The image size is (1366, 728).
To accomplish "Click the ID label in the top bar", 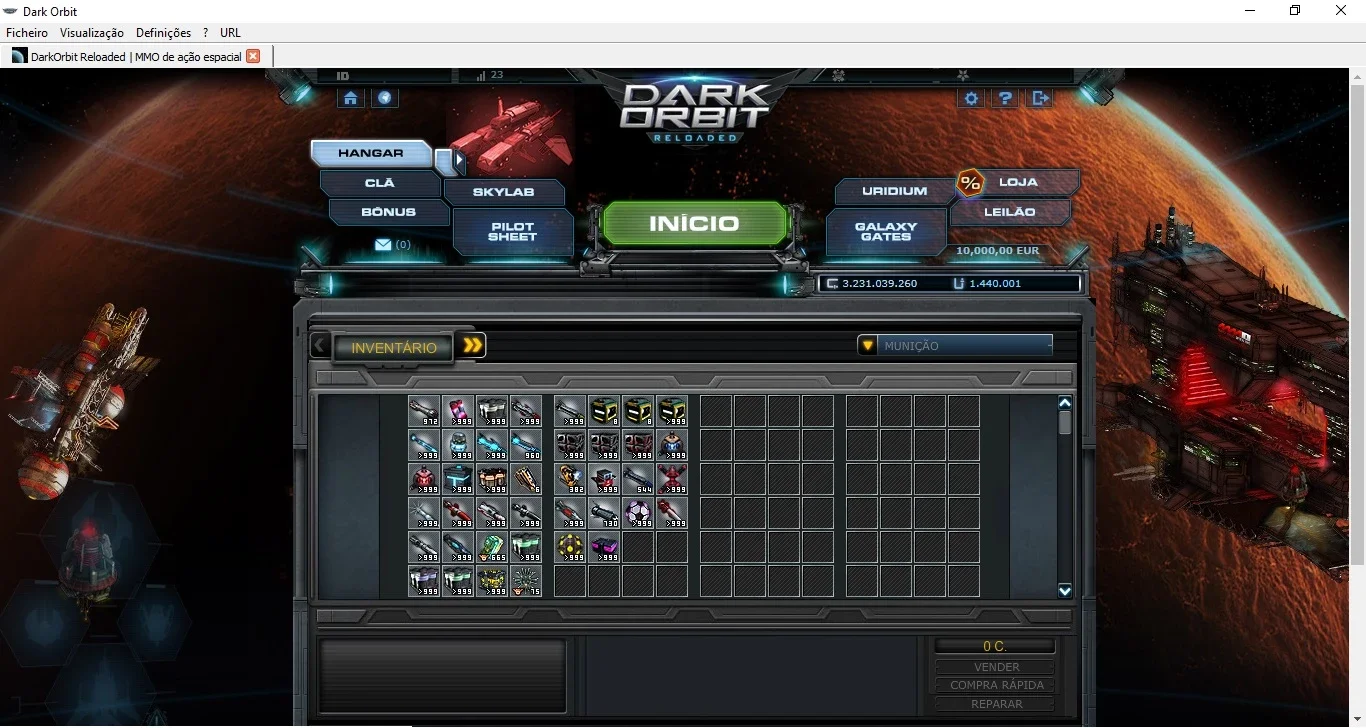I will (x=343, y=76).
